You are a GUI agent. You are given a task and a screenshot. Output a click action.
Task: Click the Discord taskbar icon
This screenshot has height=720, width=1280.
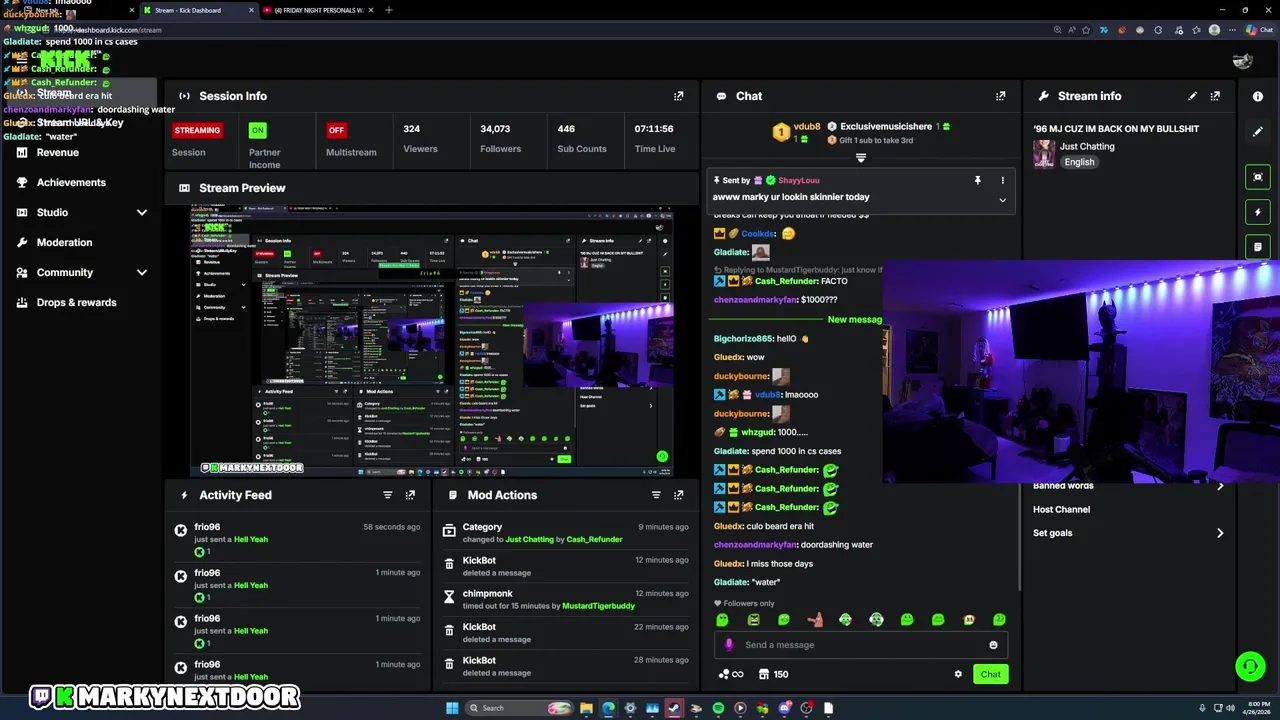(784, 708)
